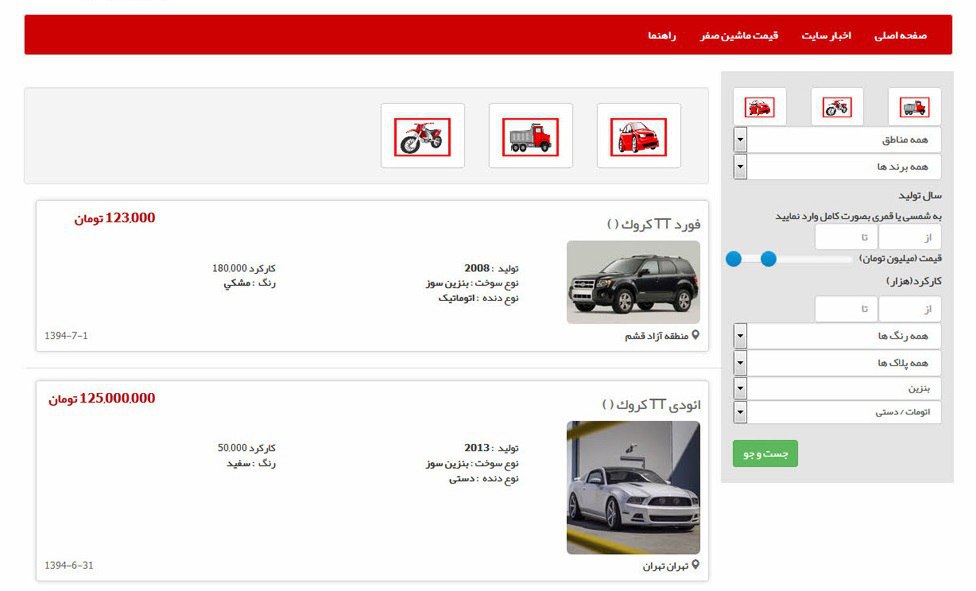Choose the large dump truck icon
976x591 pixels.
click(530, 136)
